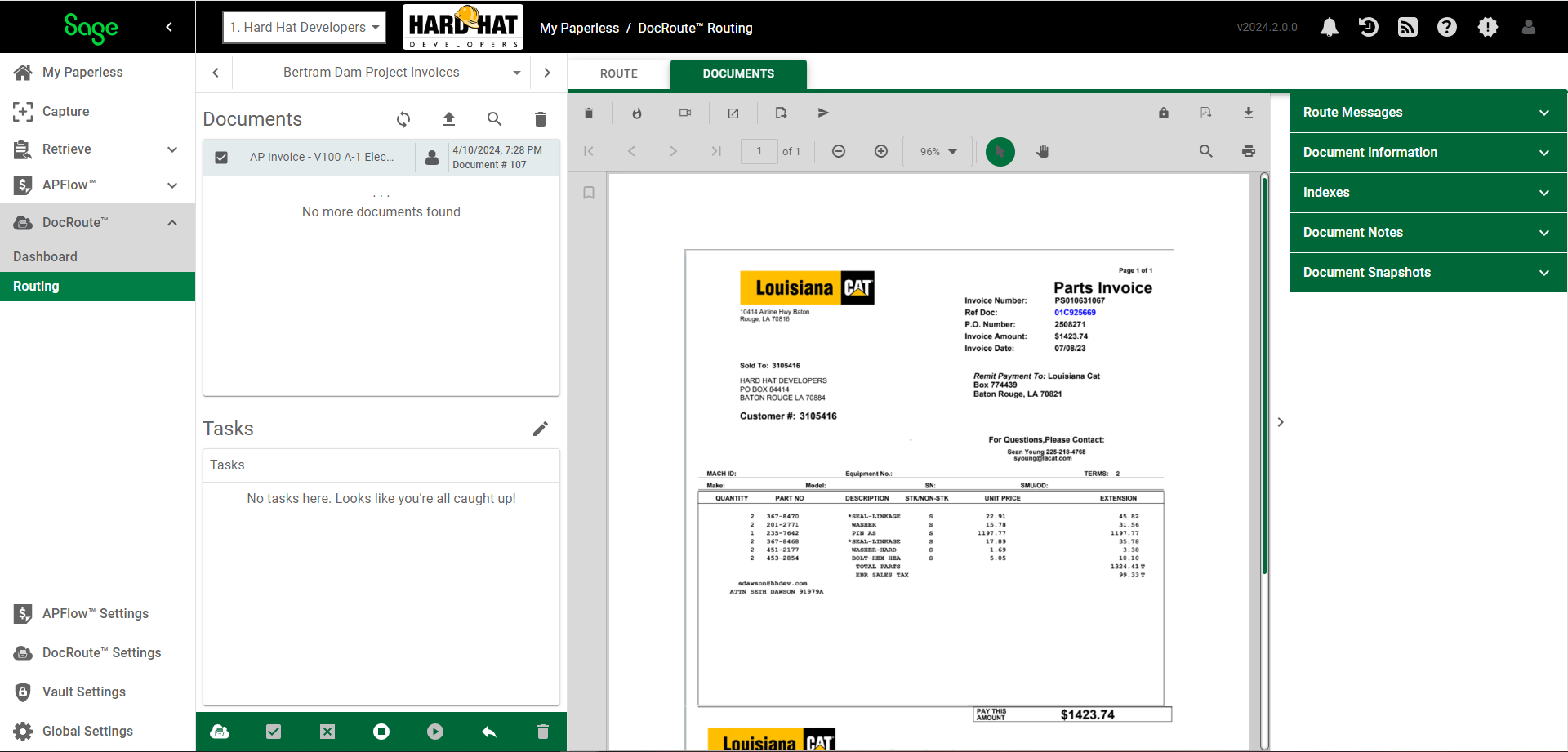
Task: Expand the Document Information panel
Action: (1428, 153)
